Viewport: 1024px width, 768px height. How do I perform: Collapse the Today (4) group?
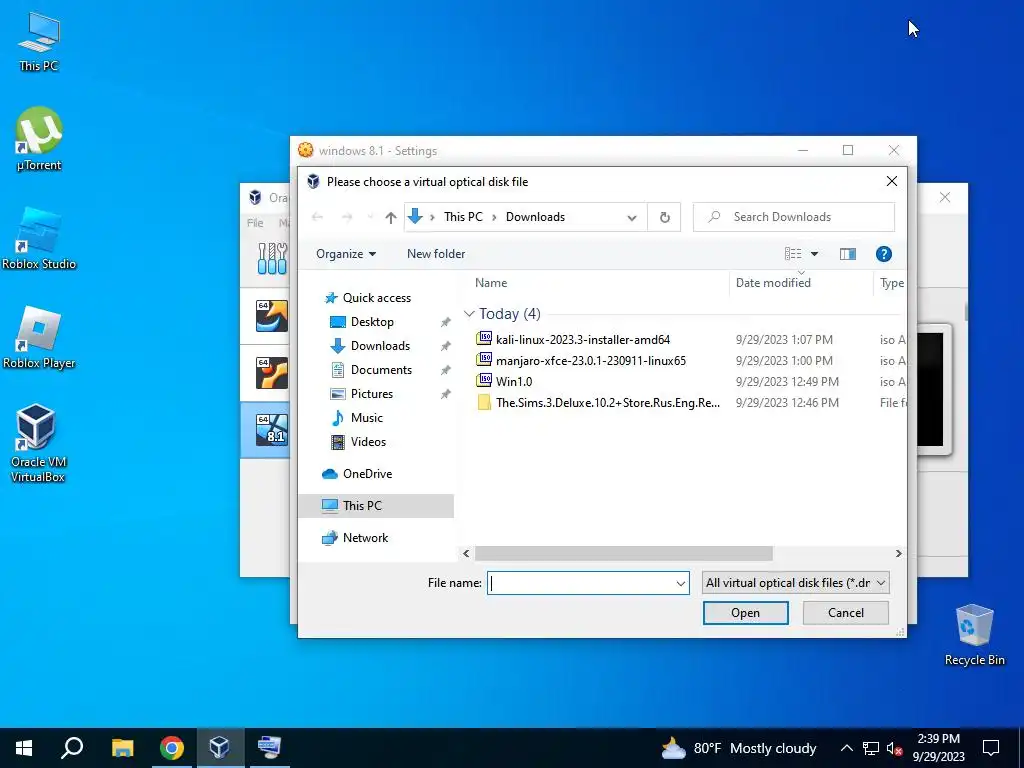(x=469, y=314)
